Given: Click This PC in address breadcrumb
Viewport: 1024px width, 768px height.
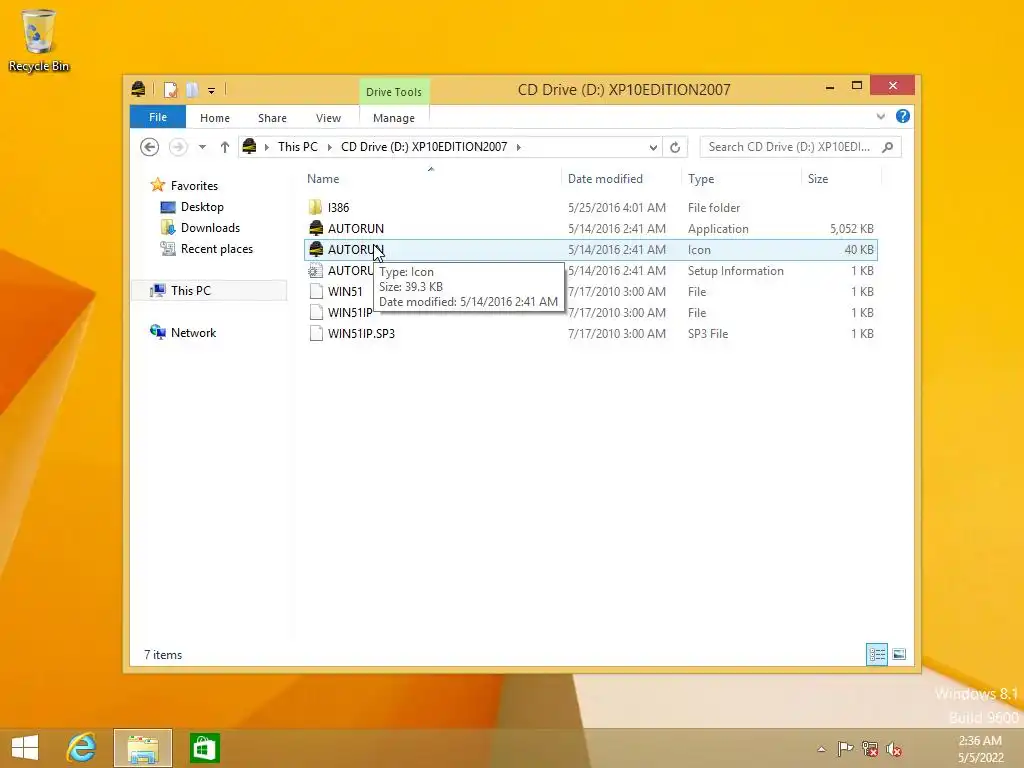Looking at the screenshot, I should (x=298, y=147).
